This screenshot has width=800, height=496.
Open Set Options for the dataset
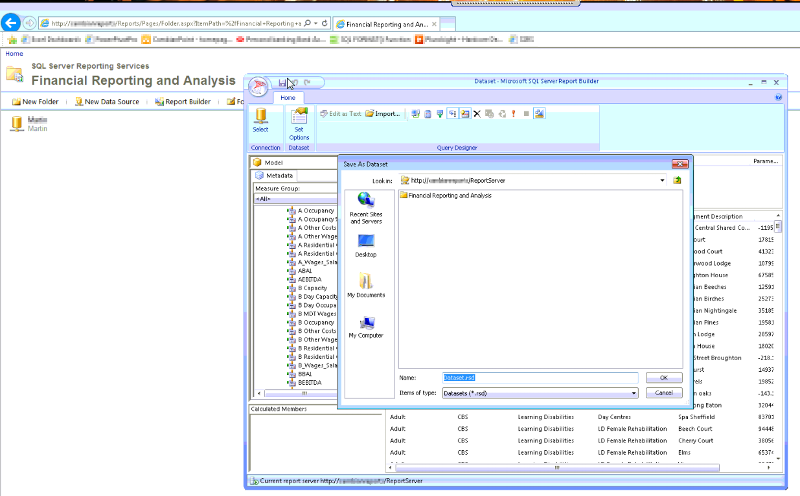click(299, 124)
